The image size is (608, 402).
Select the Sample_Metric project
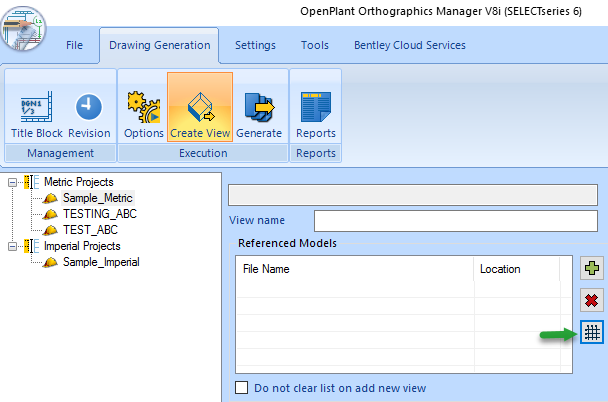pyautogui.click(x=98, y=198)
